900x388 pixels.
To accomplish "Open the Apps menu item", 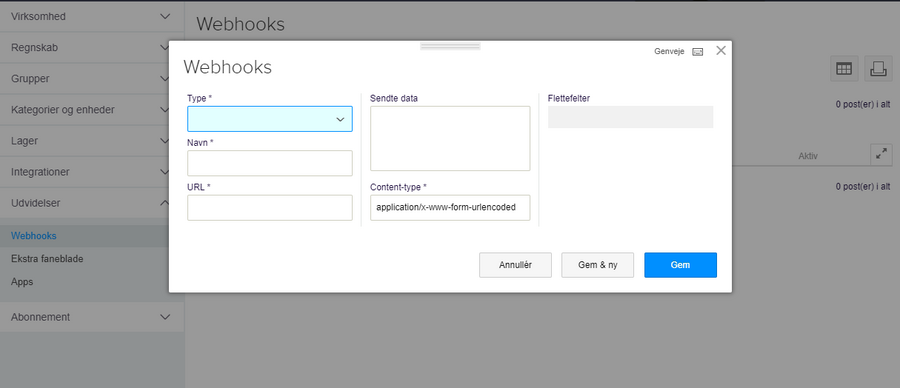I will 22,282.
